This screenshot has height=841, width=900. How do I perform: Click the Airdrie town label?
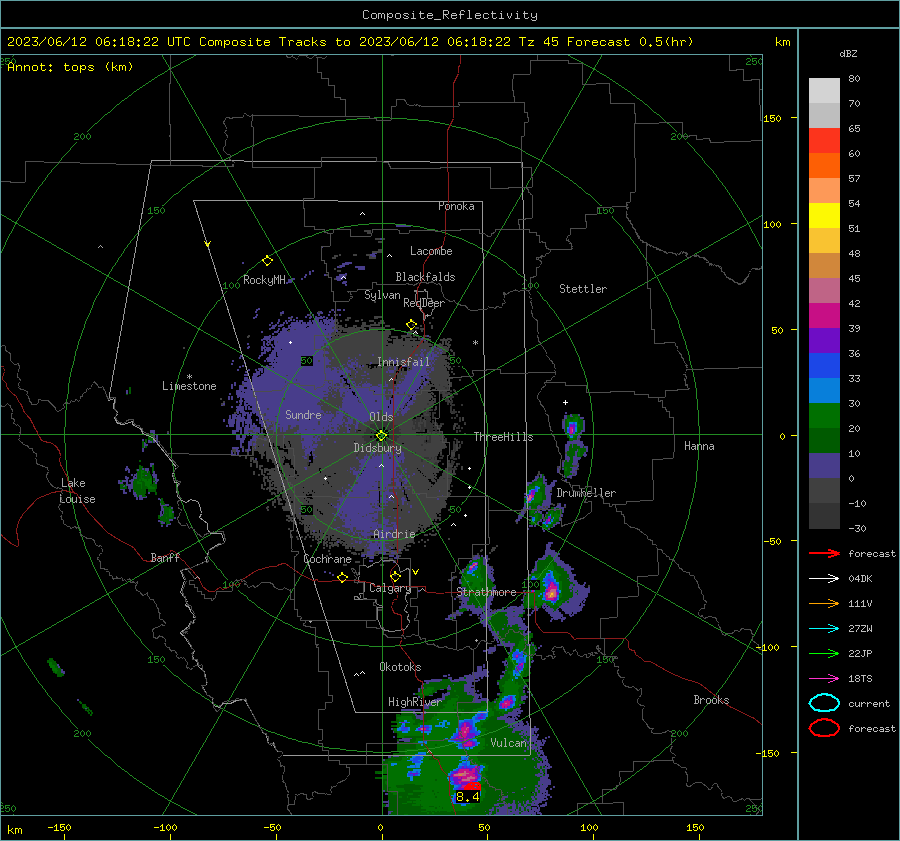click(x=394, y=534)
